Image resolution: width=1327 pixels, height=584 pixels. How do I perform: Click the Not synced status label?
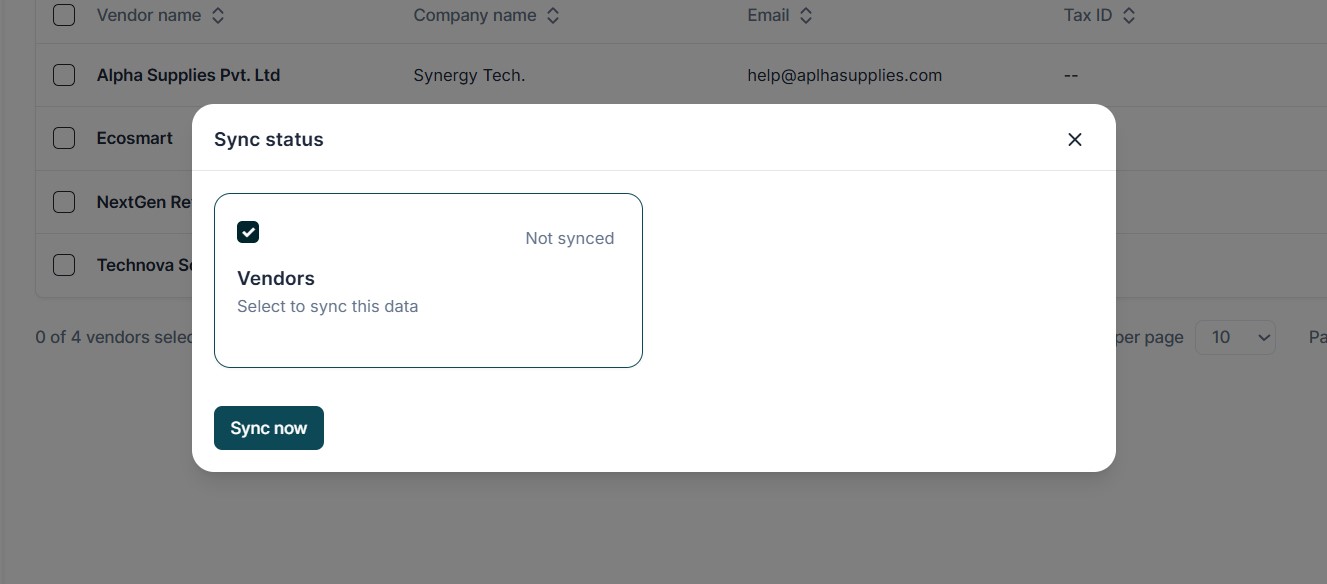point(570,238)
